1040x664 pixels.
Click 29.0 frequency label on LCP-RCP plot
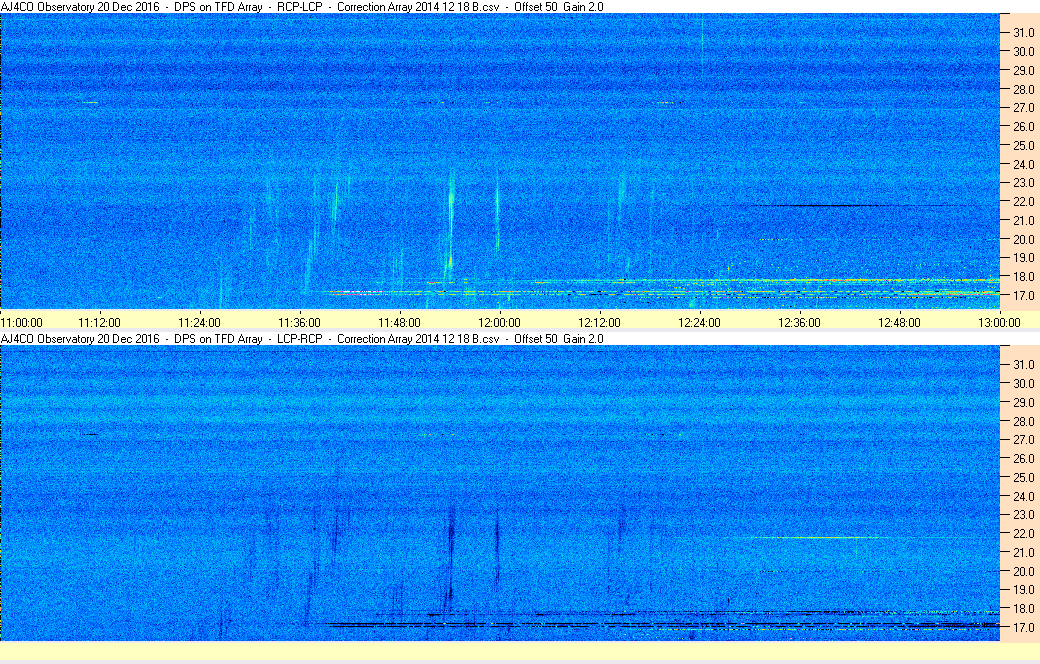pyautogui.click(x=1023, y=402)
